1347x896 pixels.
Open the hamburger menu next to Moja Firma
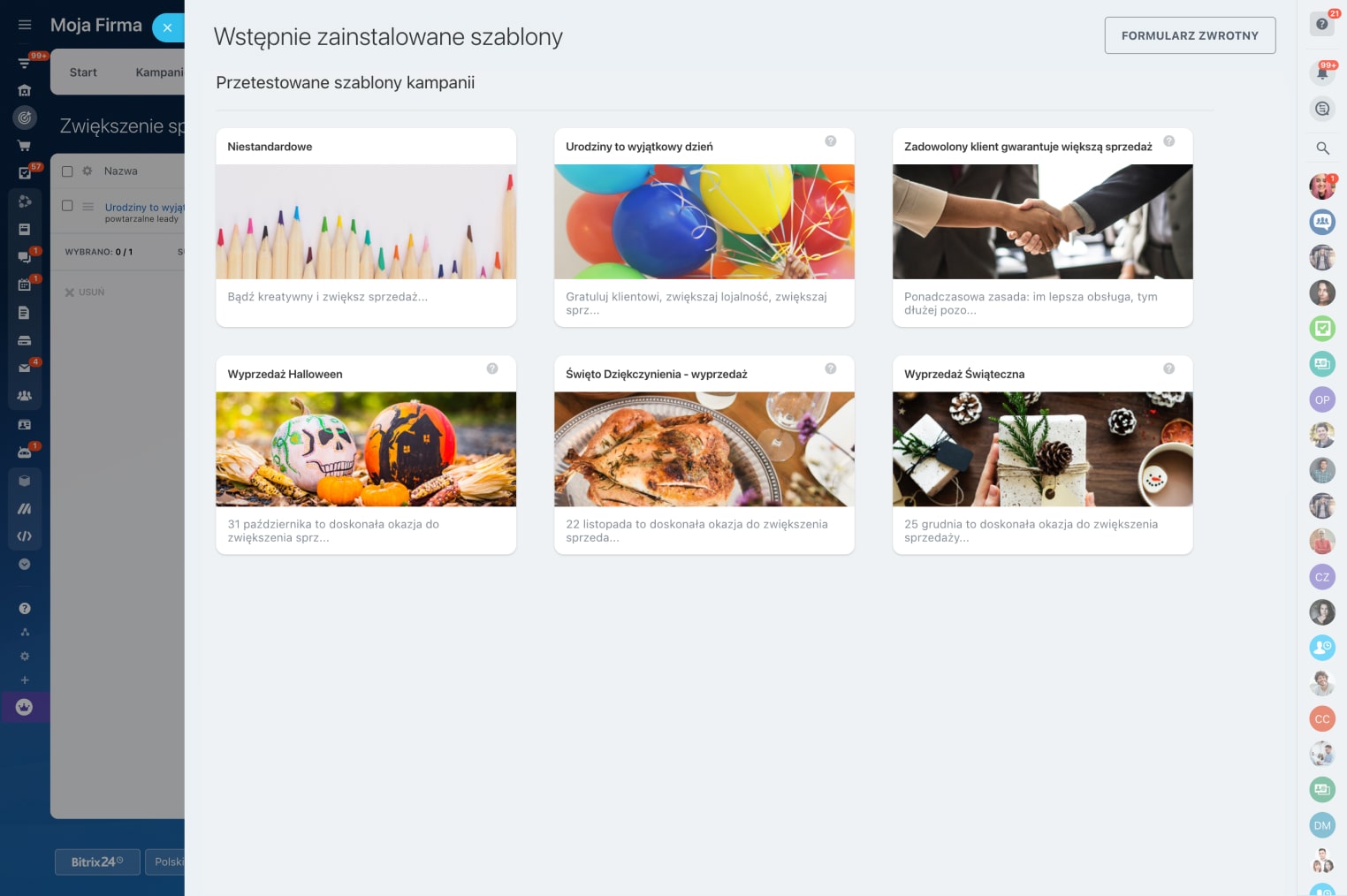(25, 25)
